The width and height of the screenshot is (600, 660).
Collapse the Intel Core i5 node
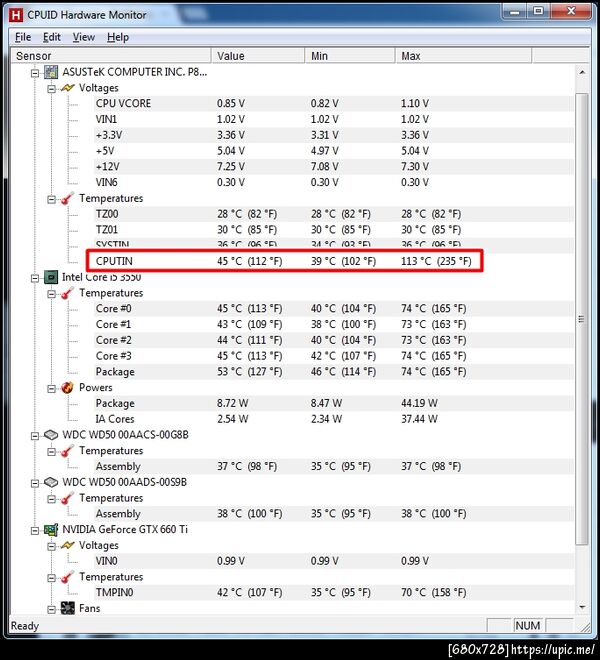point(35,278)
